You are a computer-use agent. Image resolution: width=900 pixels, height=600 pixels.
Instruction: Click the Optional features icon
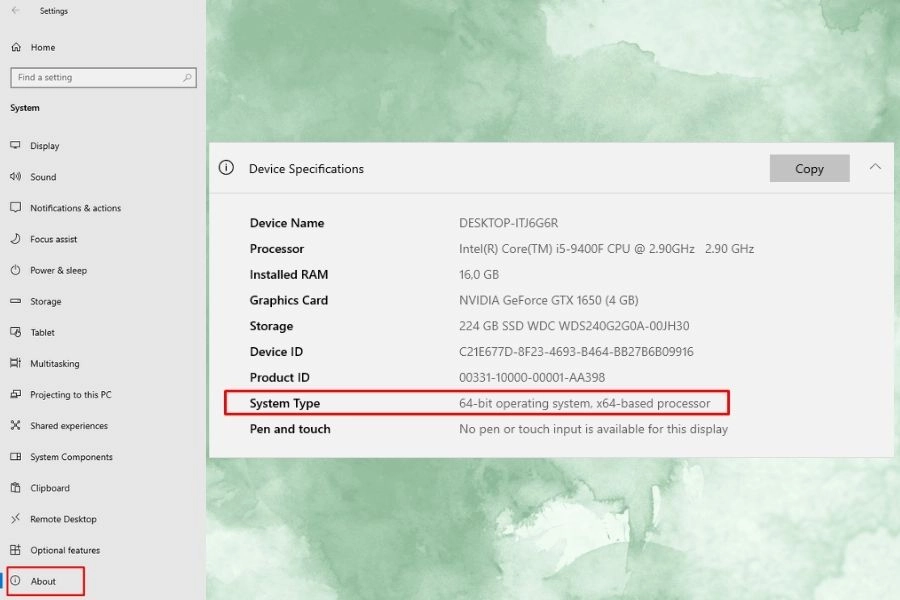coord(15,549)
